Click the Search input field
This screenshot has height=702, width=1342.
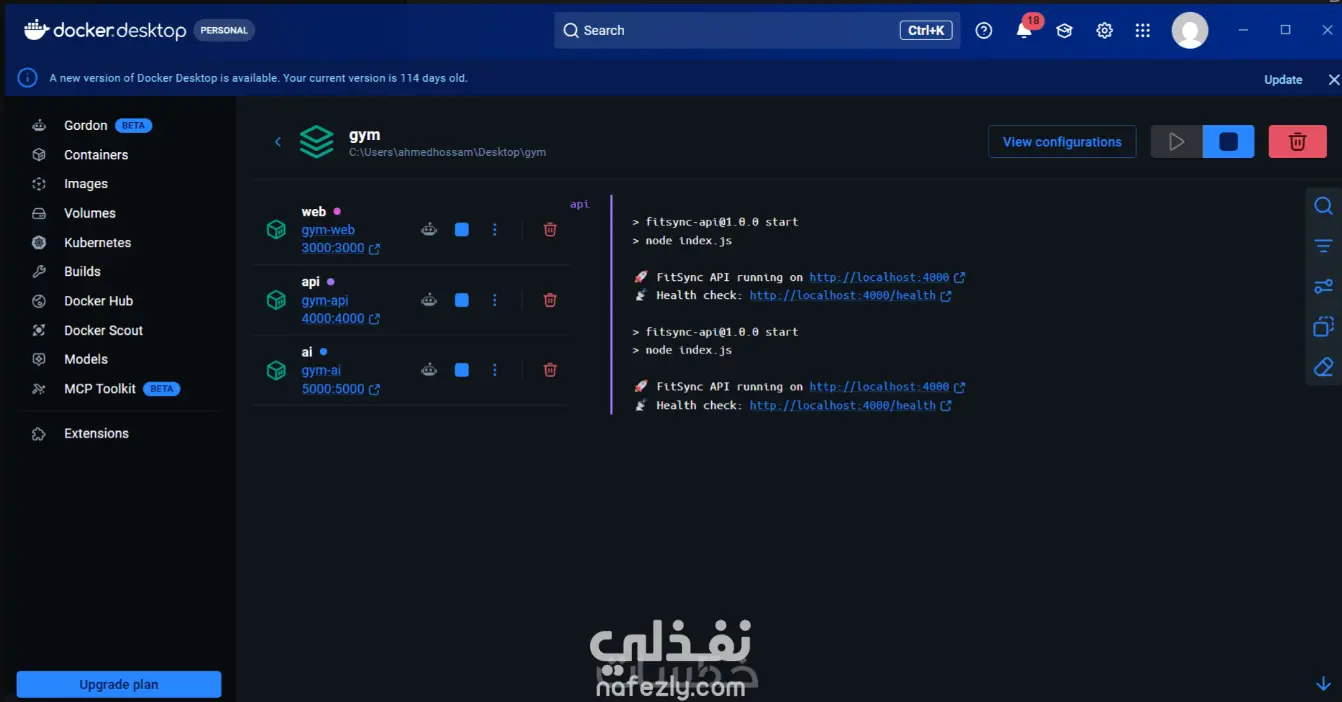757,30
